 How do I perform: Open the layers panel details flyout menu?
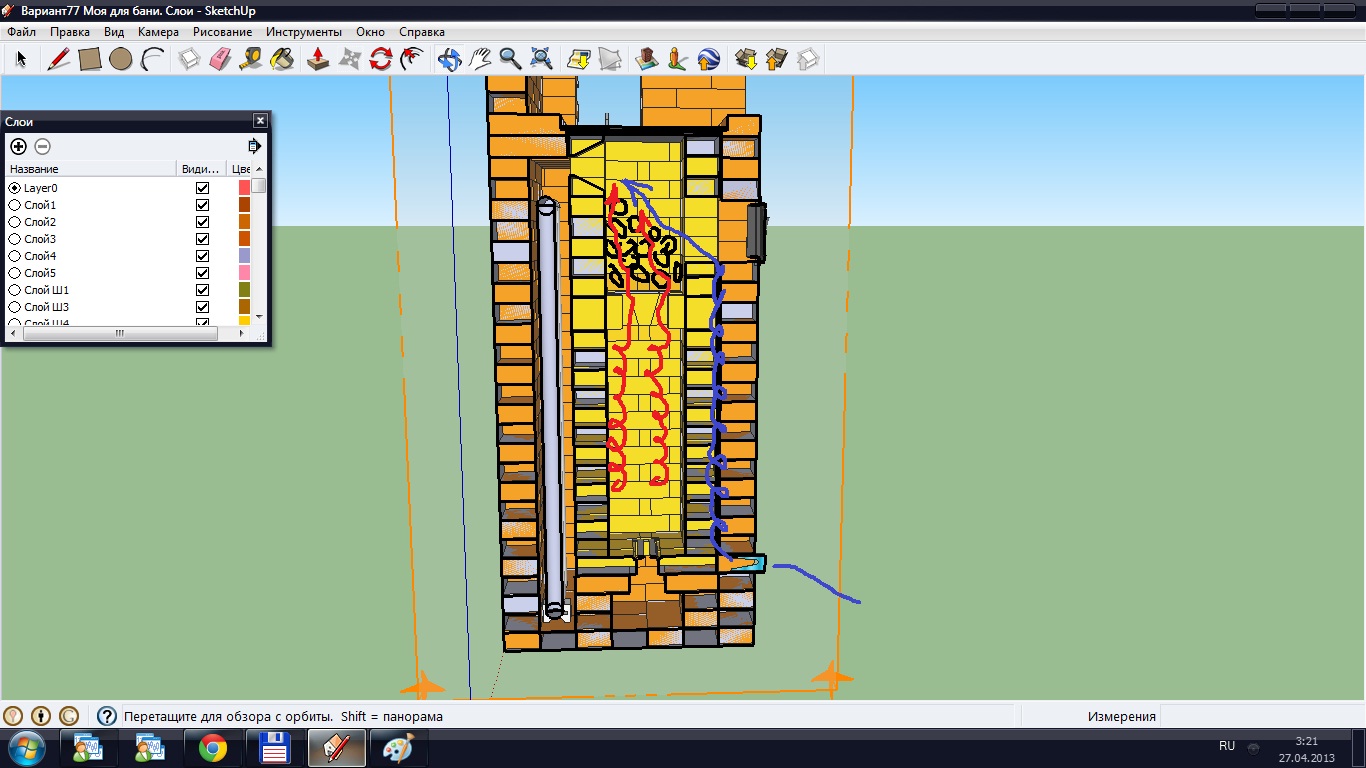[x=254, y=146]
